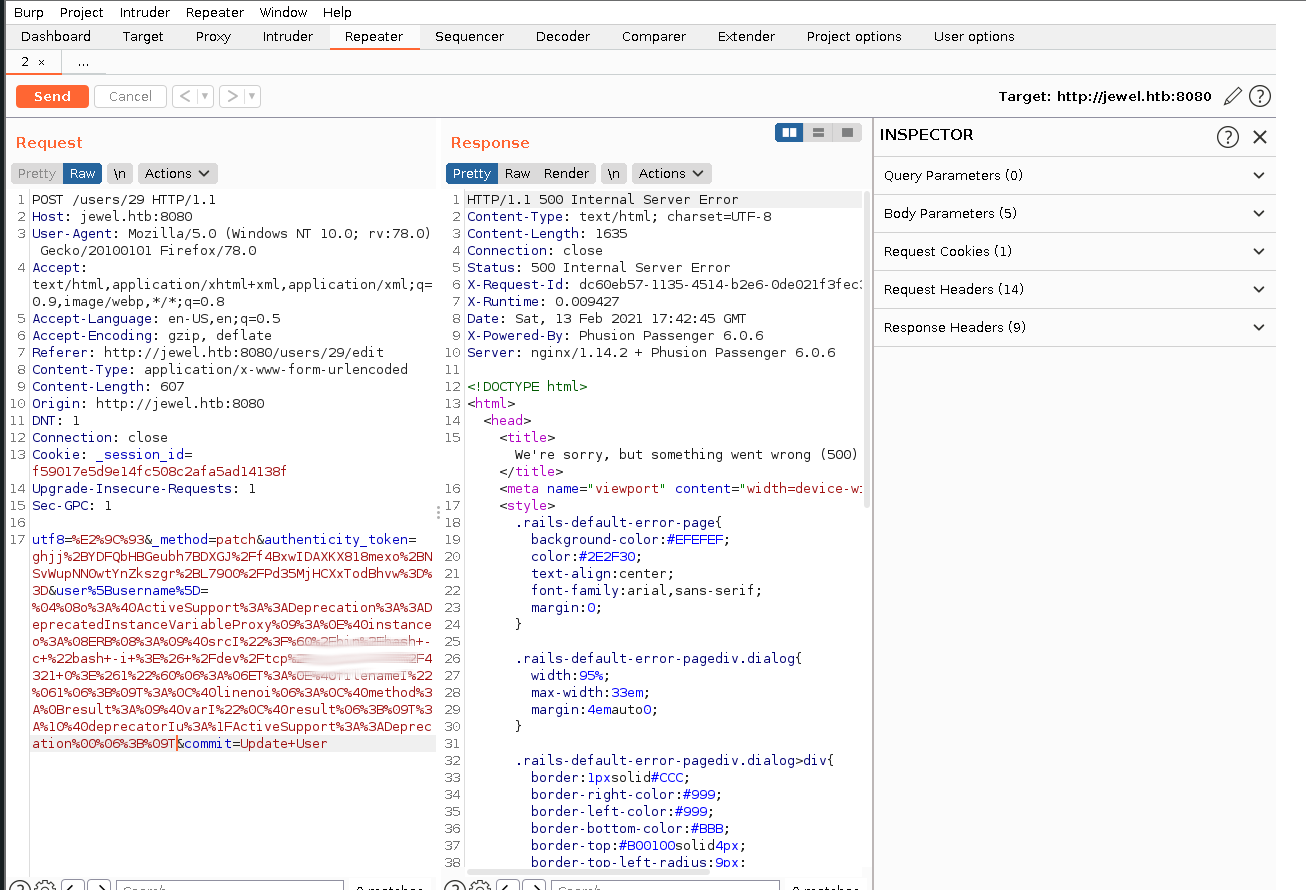Expand Request Cookies (1) section
Screen dimensions: 1306x890
point(1075,251)
